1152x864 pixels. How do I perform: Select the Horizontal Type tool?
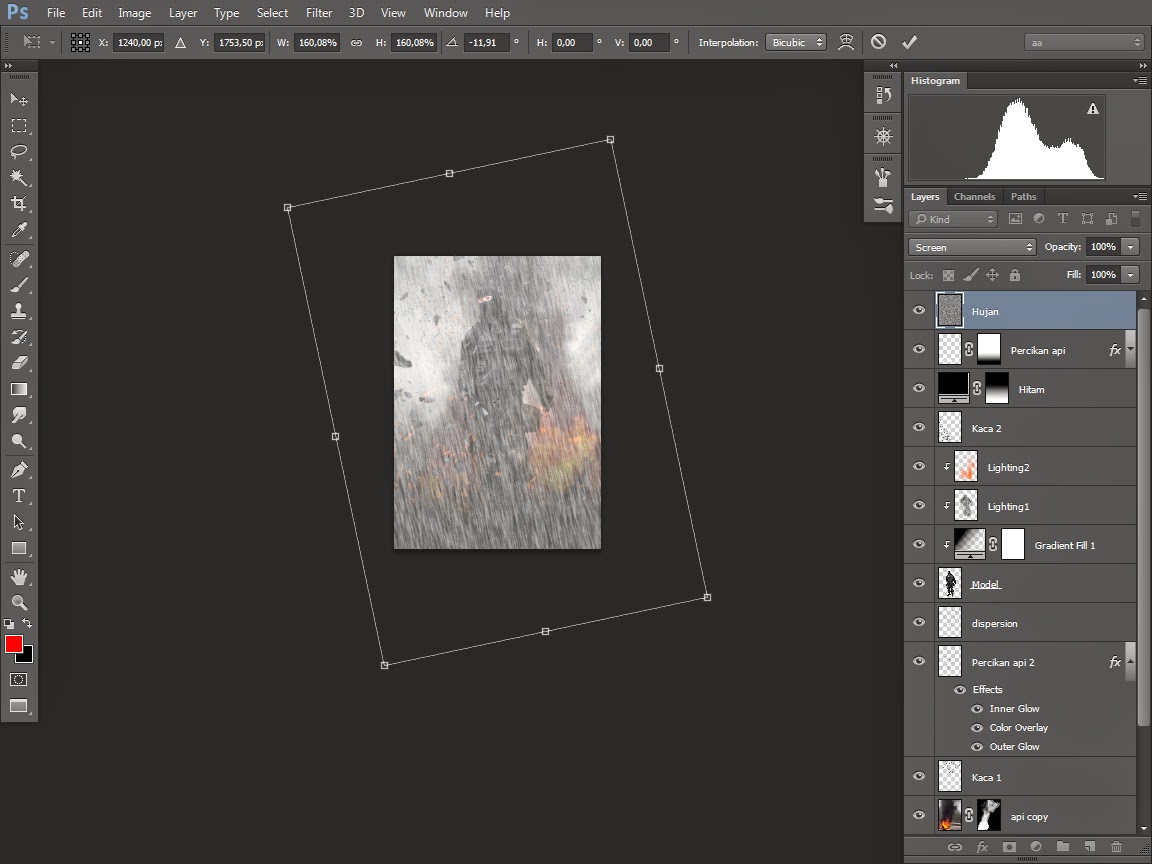(x=19, y=496)
